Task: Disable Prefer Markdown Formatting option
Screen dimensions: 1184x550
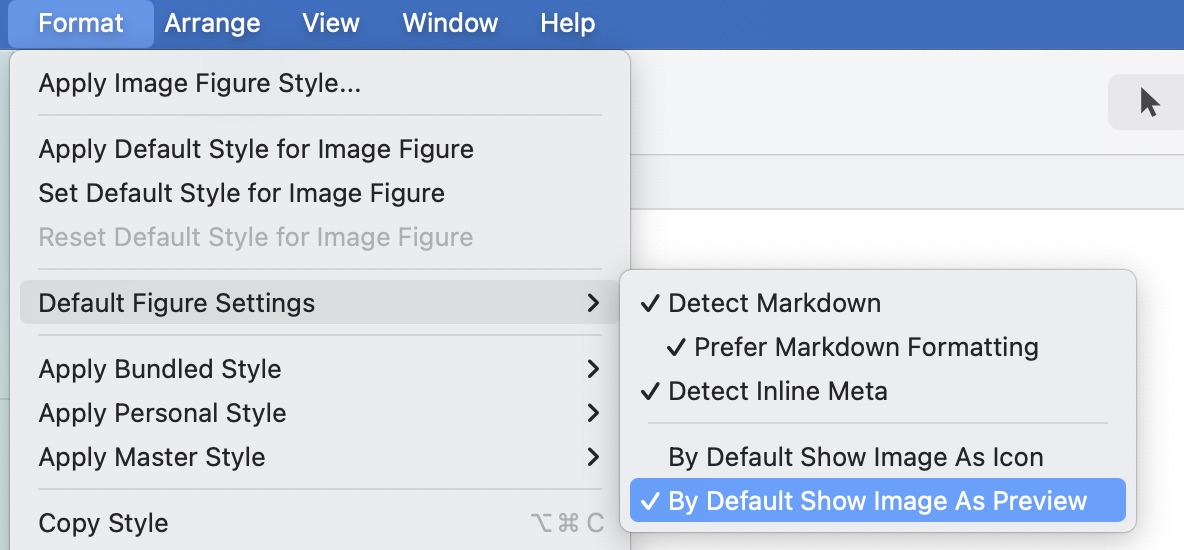Action: coord(865,347)
